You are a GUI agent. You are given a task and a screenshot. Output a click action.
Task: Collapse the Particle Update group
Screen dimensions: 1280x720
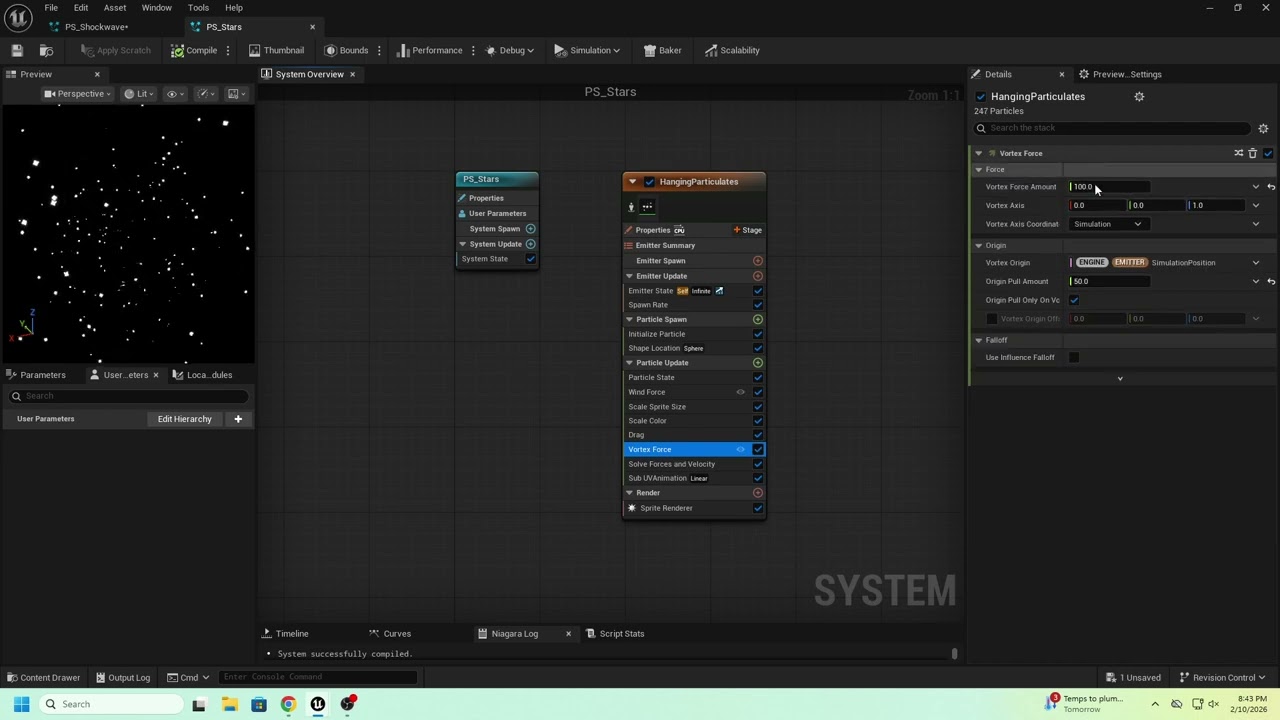(x=629, y=363)
